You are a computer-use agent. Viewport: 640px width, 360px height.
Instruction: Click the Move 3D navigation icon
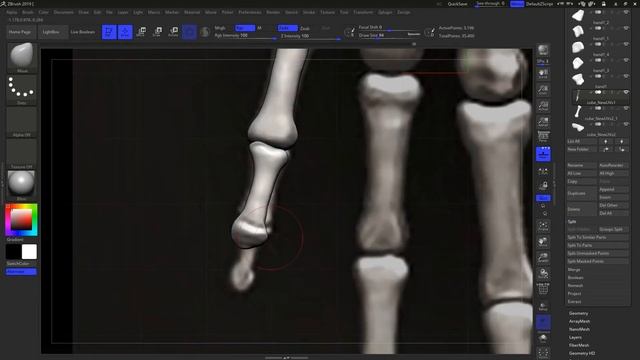pyautogui.click(x=543, y=242)
